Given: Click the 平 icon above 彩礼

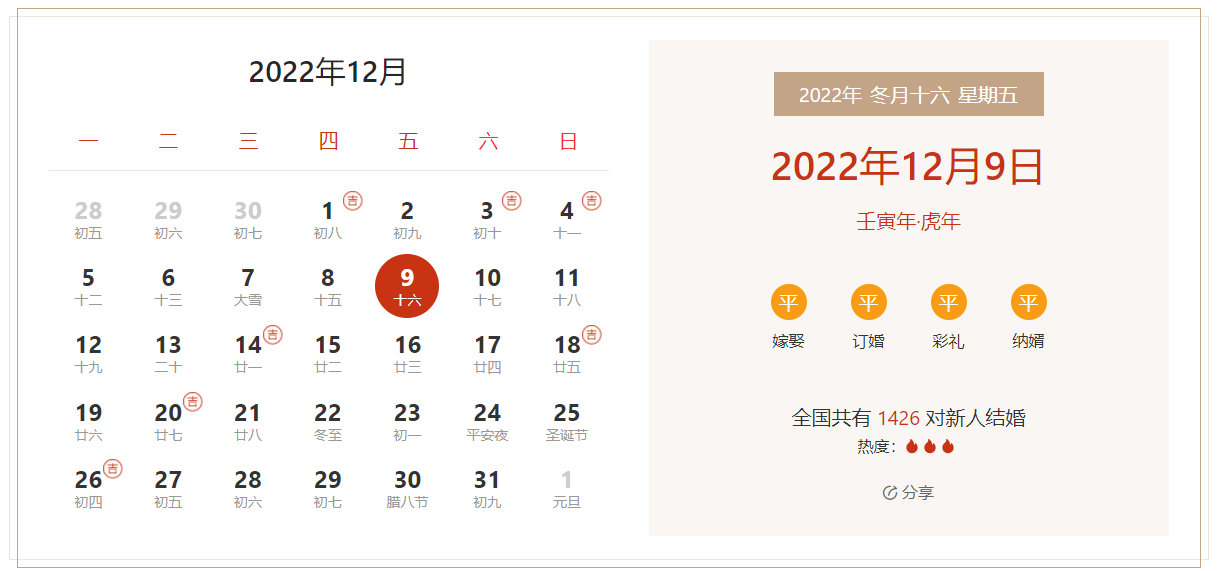Looking at the screenshot, I should point(949,302).
